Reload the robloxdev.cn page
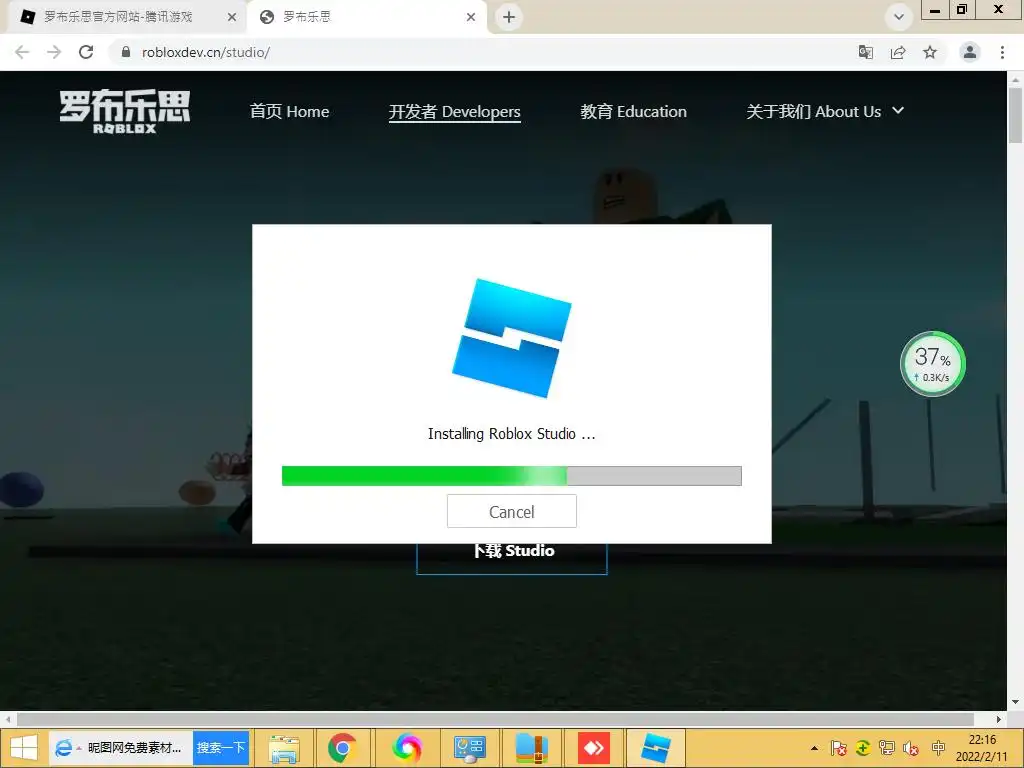The width and height of the screenshot is (1024, 768). click(86, 52)
